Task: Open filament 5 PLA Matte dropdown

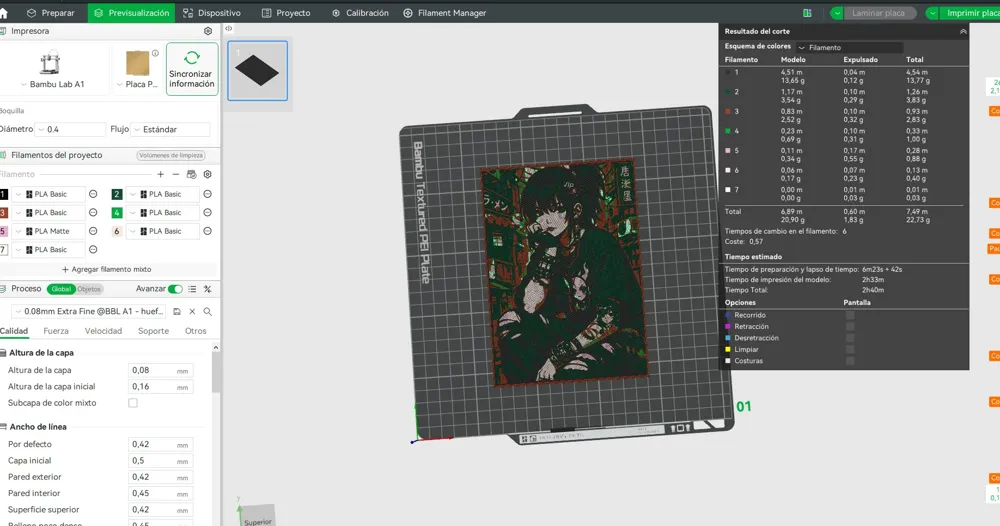Action: 48,231
